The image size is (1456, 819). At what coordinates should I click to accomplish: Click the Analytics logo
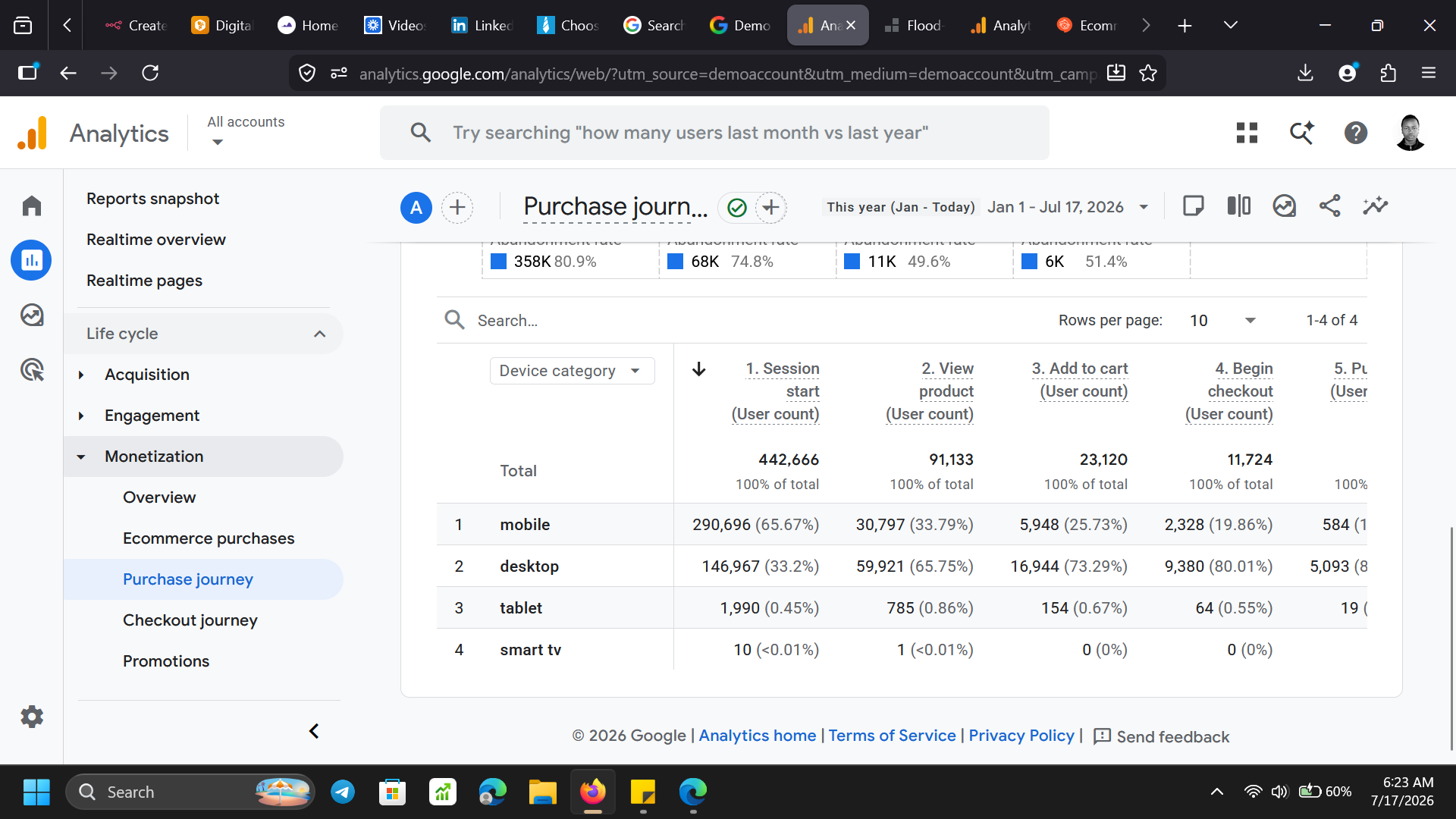click(x=32, y=133)
